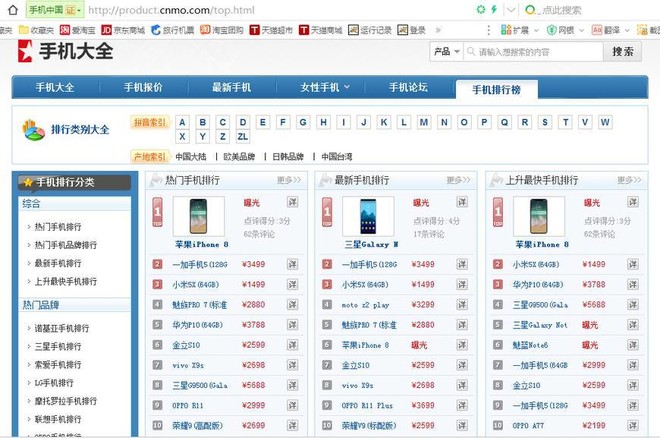Open 魅族PRO 7 link in 热门手机排行
Screen dimensions: 660x438
200,305
